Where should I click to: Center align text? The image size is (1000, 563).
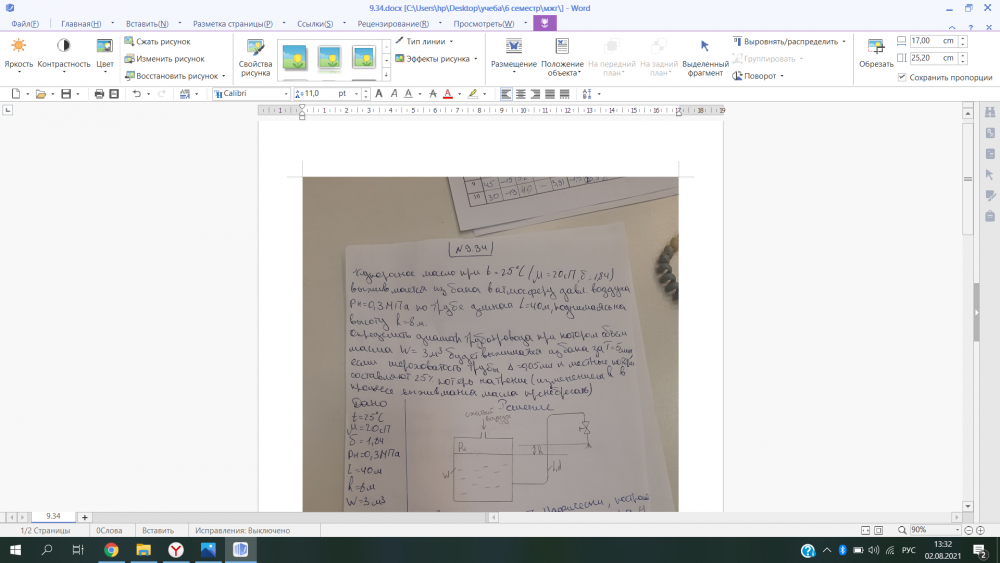[520, 94]
